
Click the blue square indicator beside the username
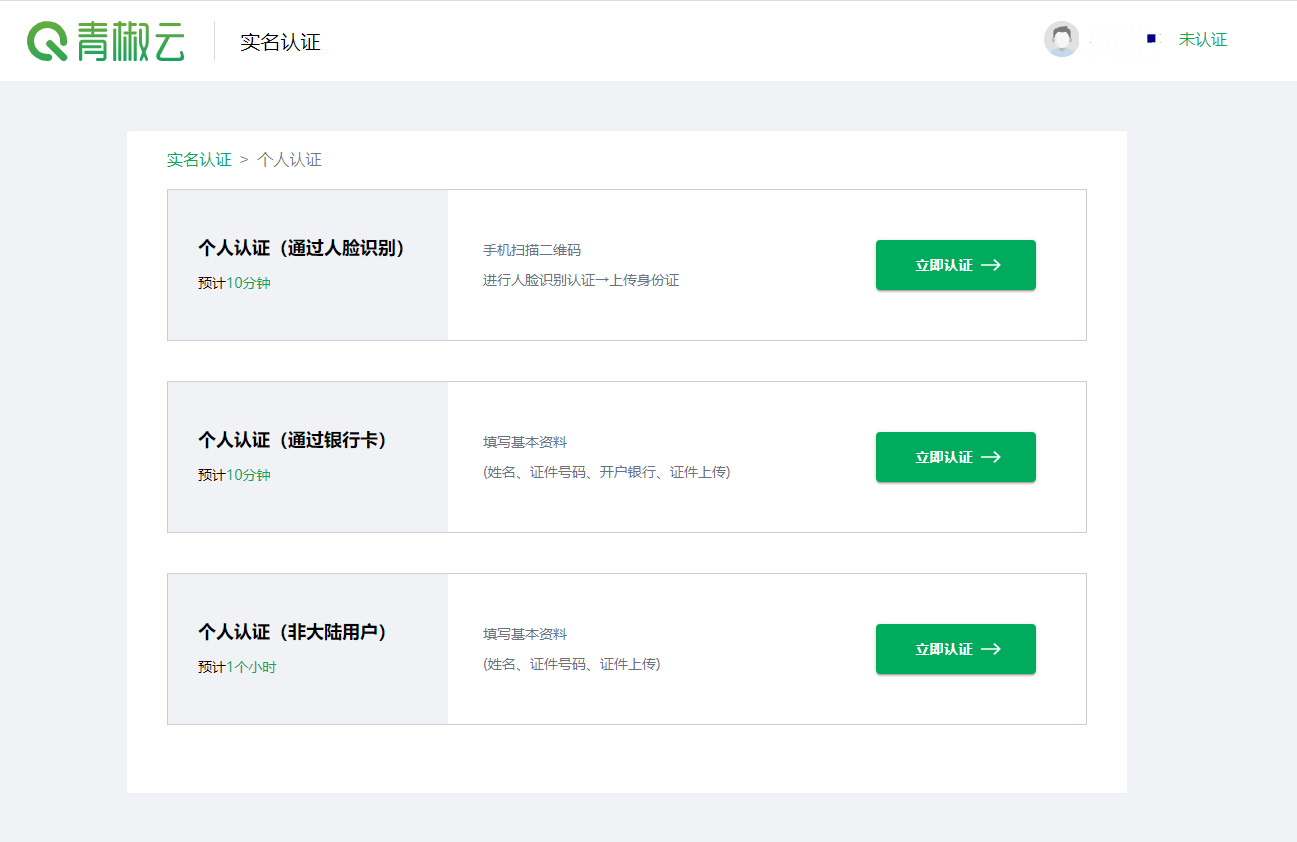click(1151, 38)
